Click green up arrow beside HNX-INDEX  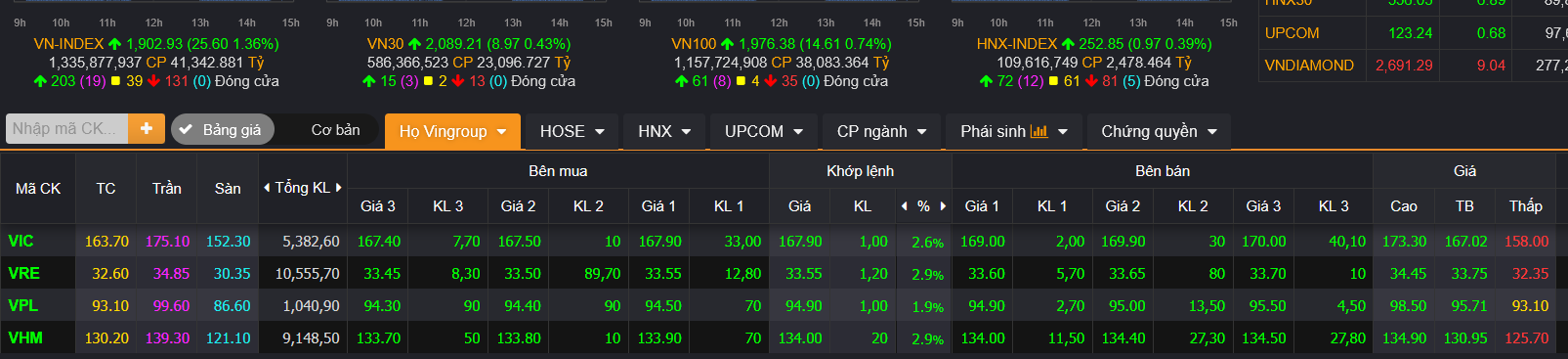pyautogui.click(x=1068, y=44)
